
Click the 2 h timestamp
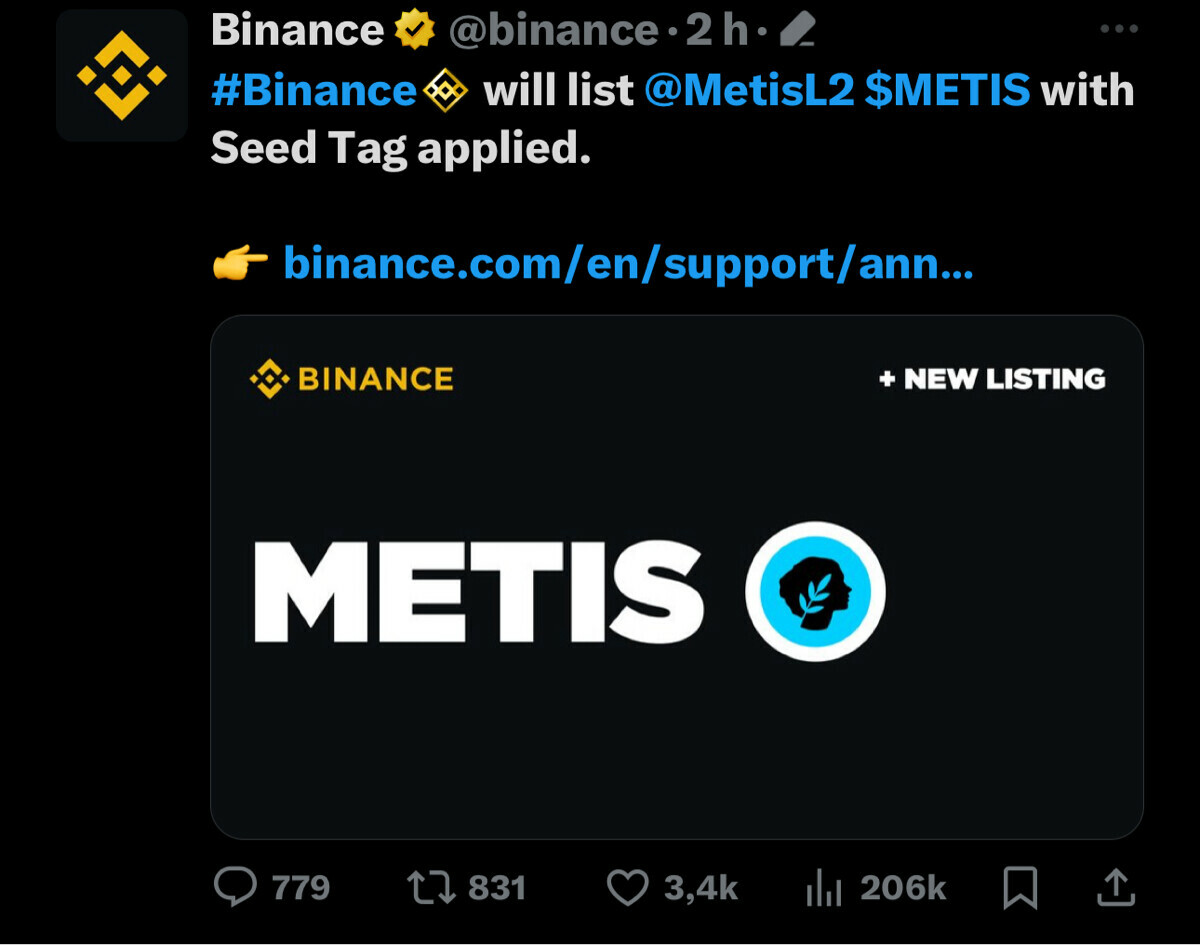click(x=716, y=31)
